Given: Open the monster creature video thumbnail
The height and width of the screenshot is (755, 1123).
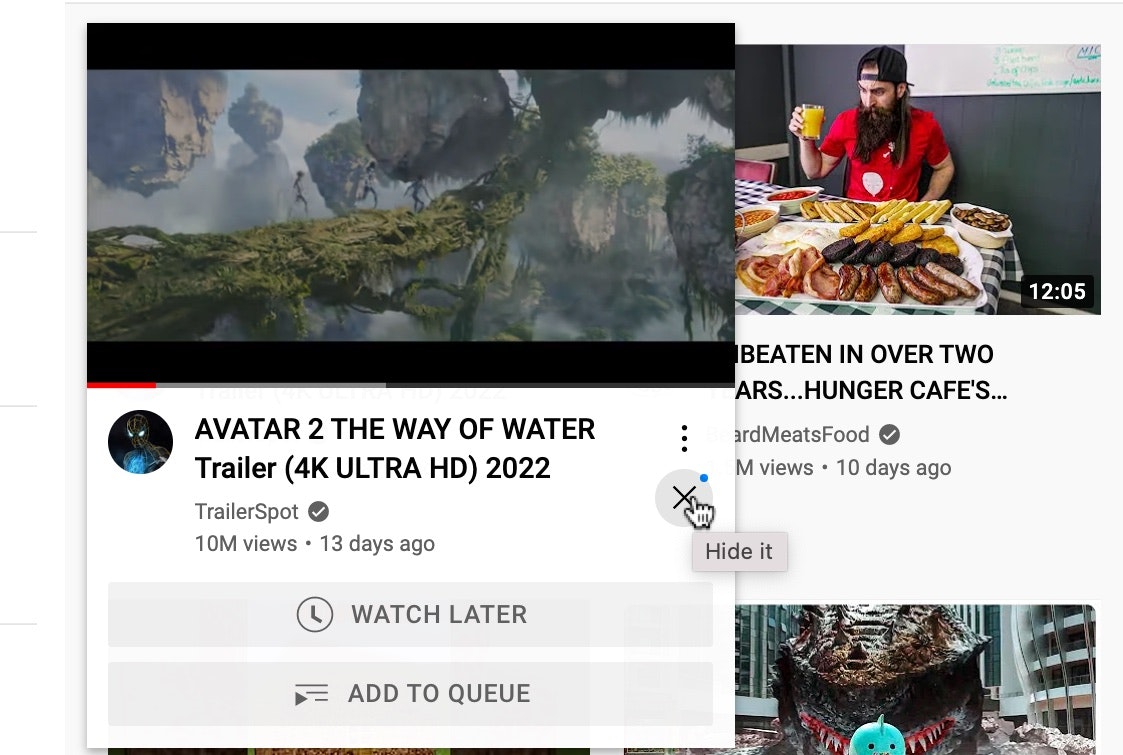Looking at the screenshot, I should click(x=915, y=679).
